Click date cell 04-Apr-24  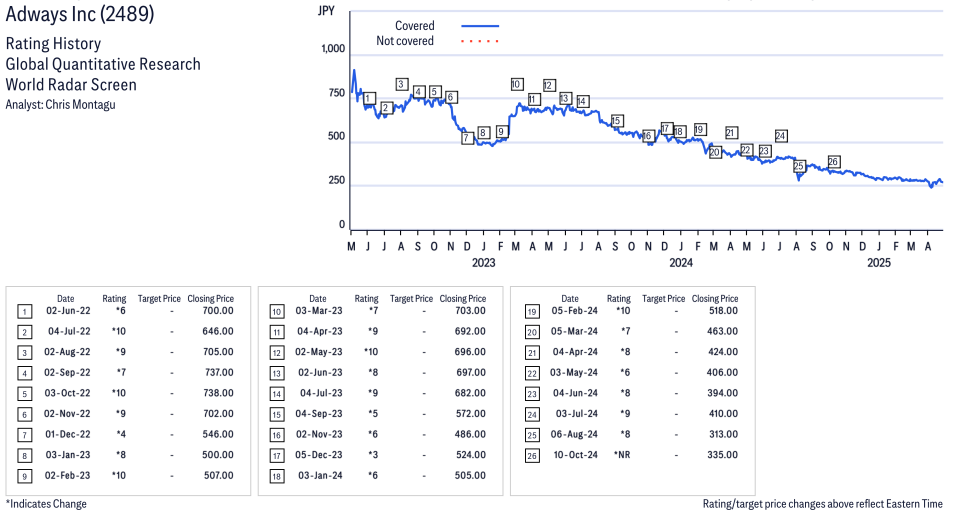coord(575,352)
